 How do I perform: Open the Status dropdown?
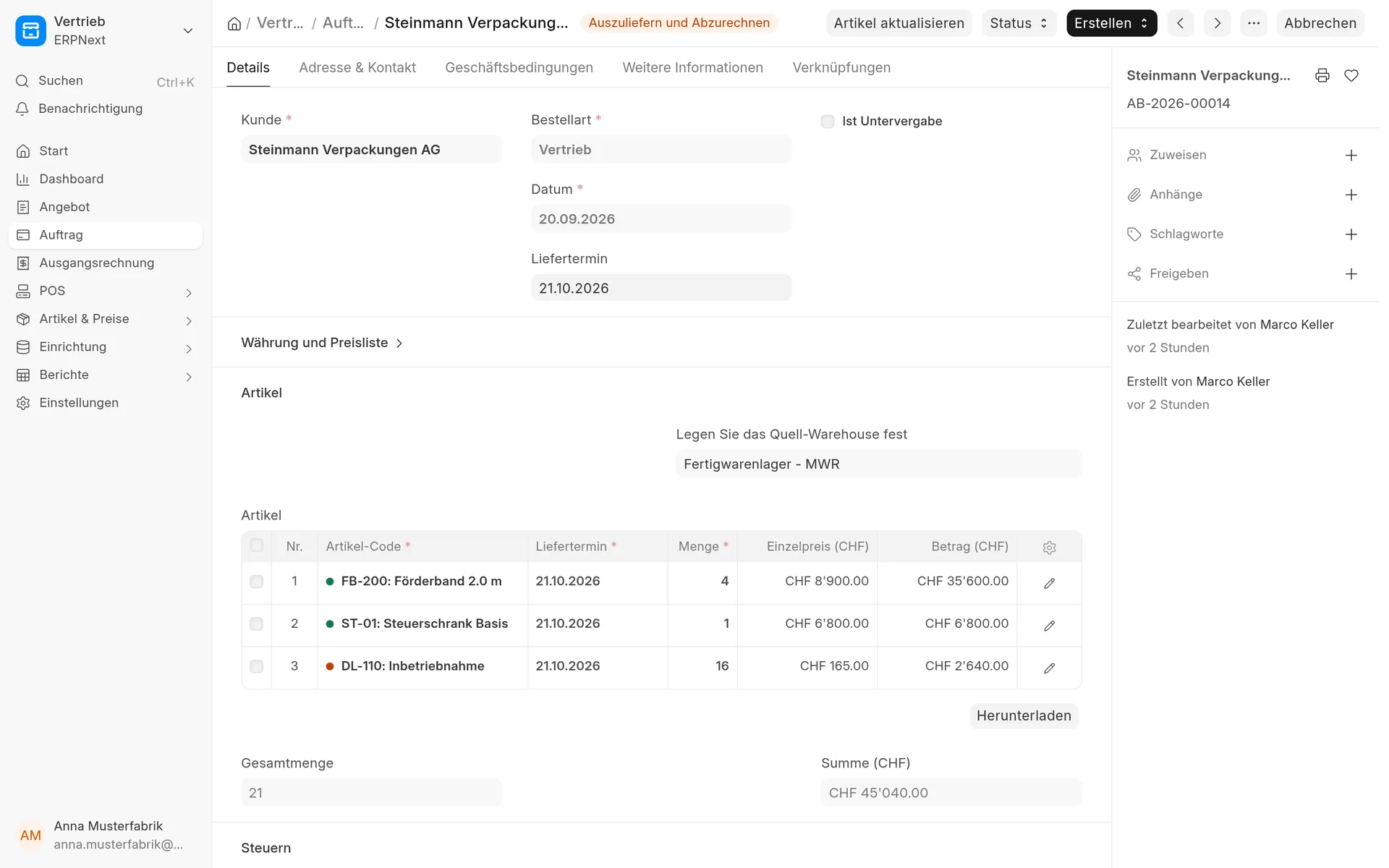pos(1019,23)
